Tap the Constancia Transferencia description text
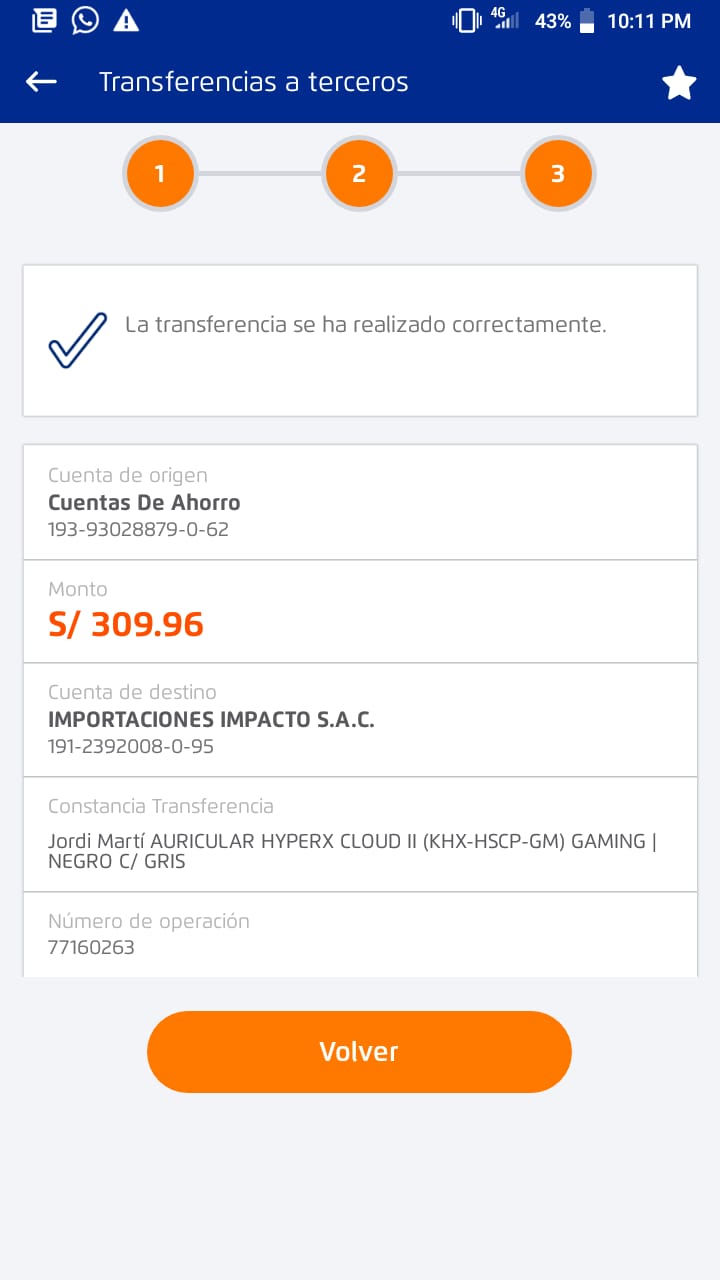The image size is (720, 1280). click(350, 851)
